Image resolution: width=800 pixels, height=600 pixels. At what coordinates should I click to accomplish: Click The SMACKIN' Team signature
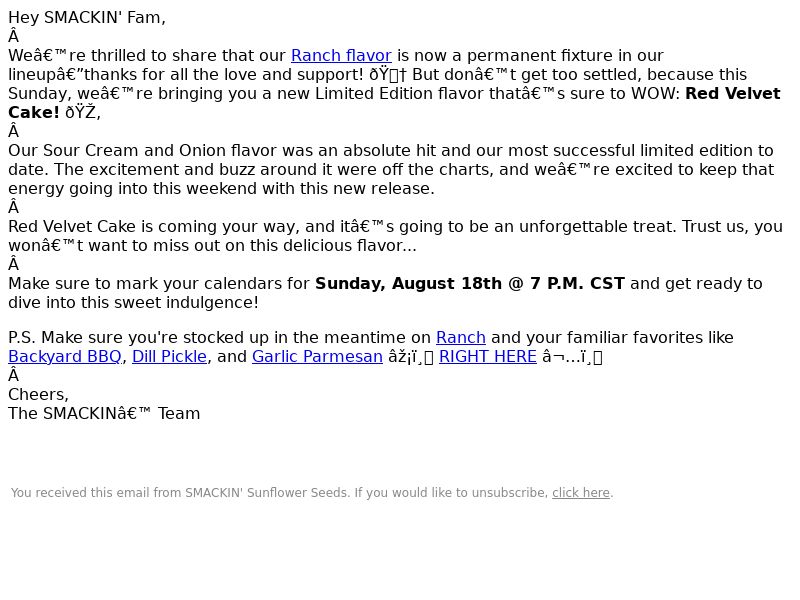click(x=104, y=414)
